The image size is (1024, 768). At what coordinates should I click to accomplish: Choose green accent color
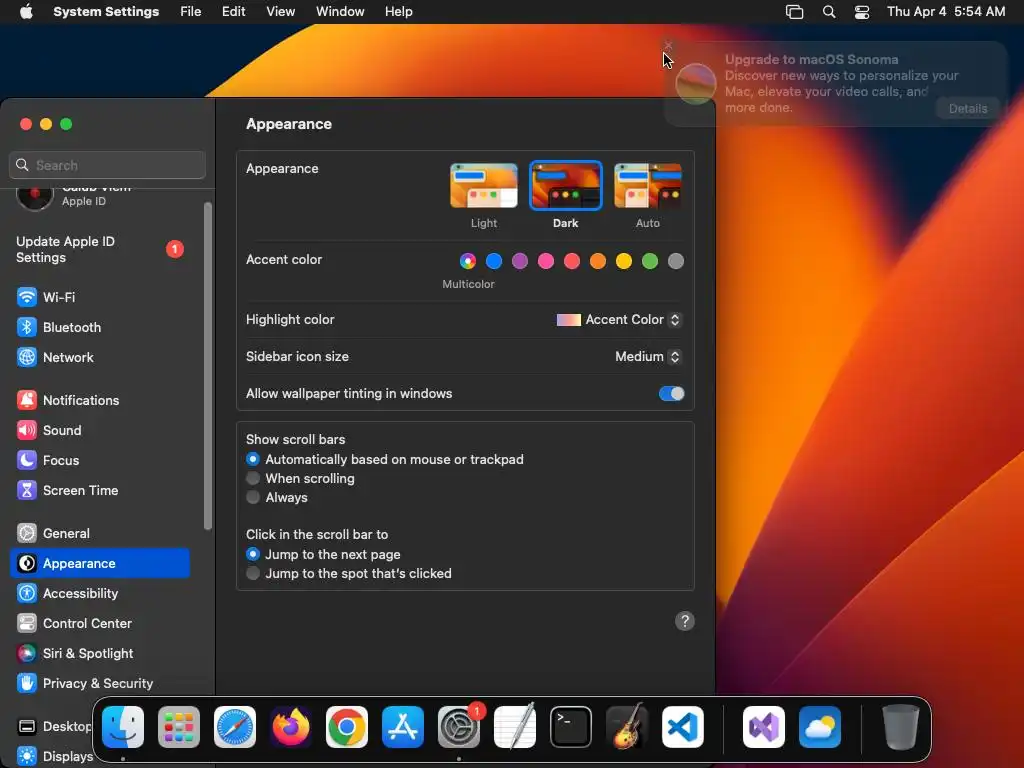[650, 261]
